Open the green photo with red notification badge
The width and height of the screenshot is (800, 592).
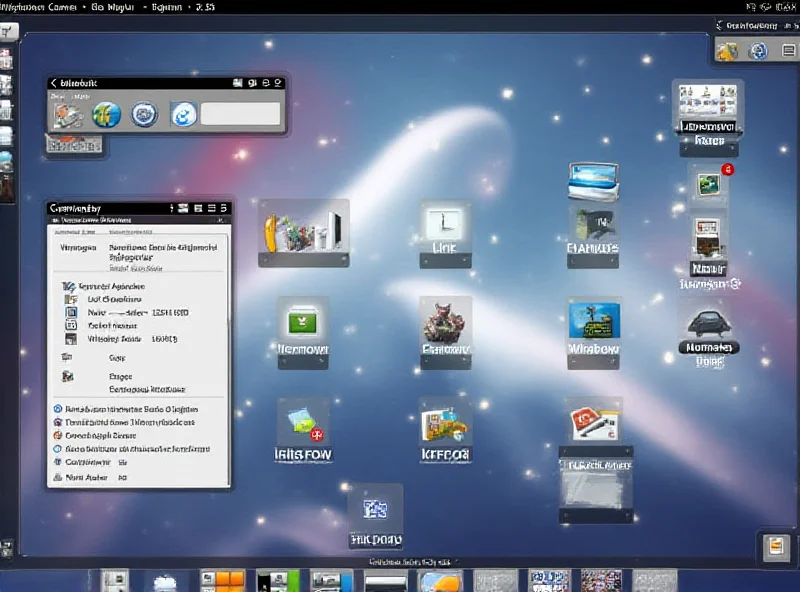click(x=709, y=184)
